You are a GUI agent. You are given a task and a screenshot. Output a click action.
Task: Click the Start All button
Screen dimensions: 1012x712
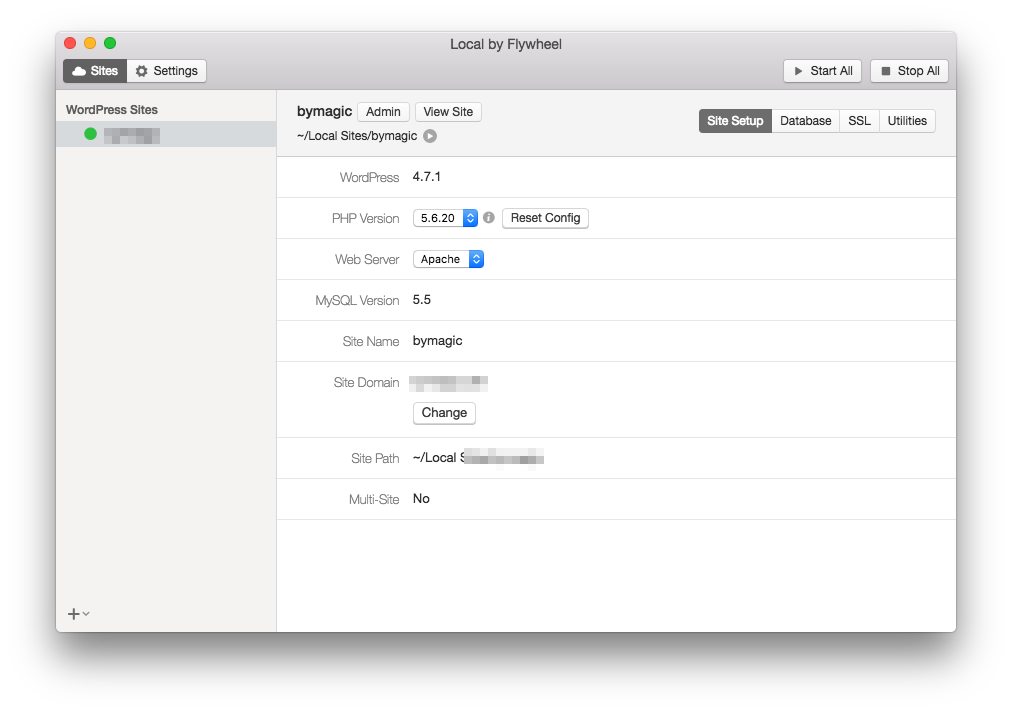822,71
